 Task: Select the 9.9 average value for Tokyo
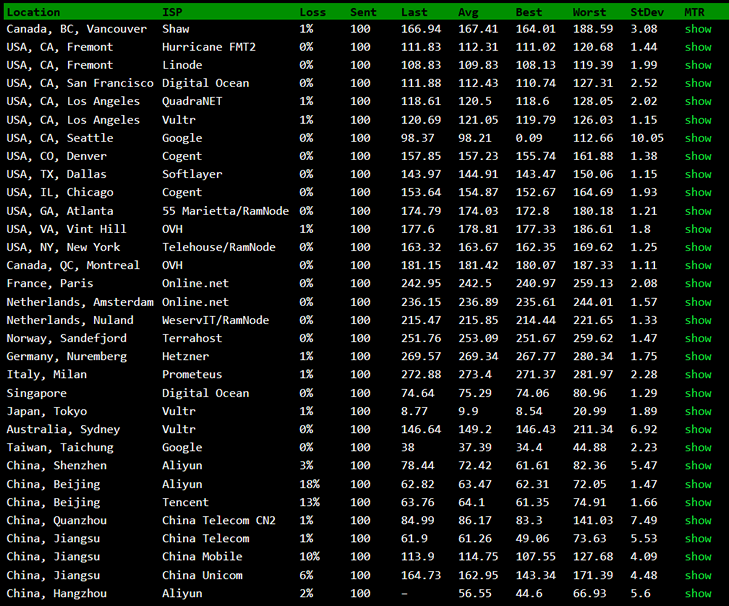tap(468, 411)
